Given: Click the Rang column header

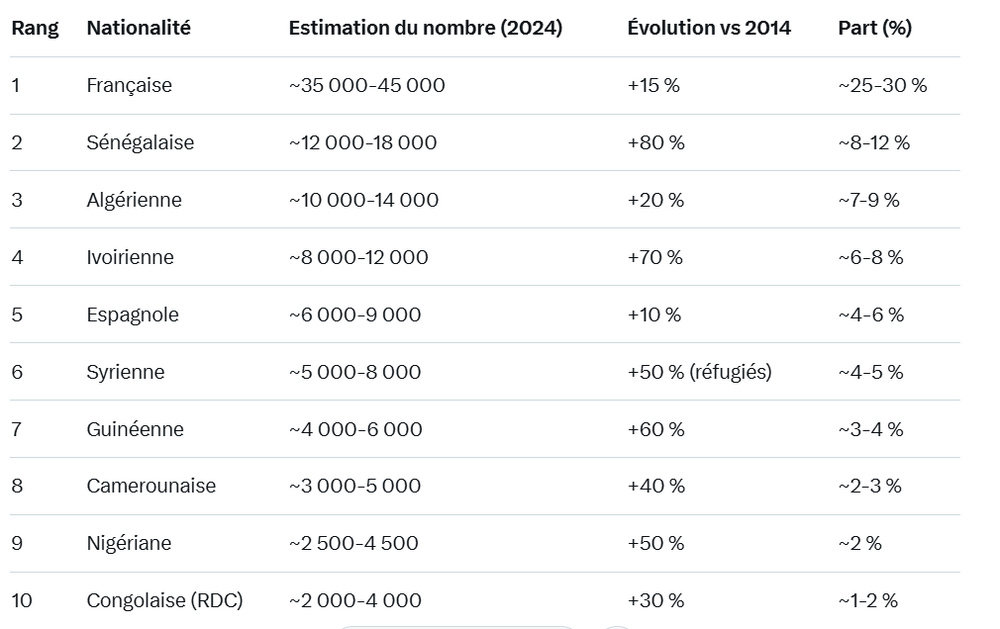Looking at the screenshot, I should coord(35,28).
